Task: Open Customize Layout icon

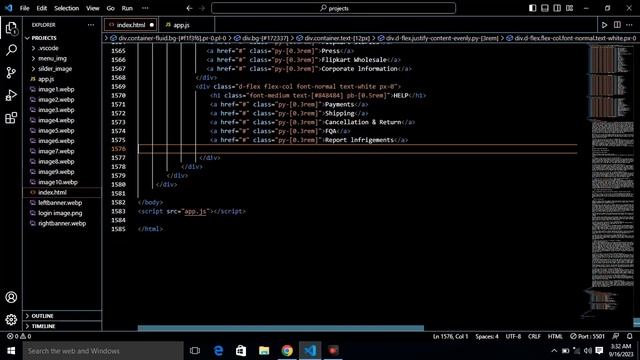Action: point(569,8)
